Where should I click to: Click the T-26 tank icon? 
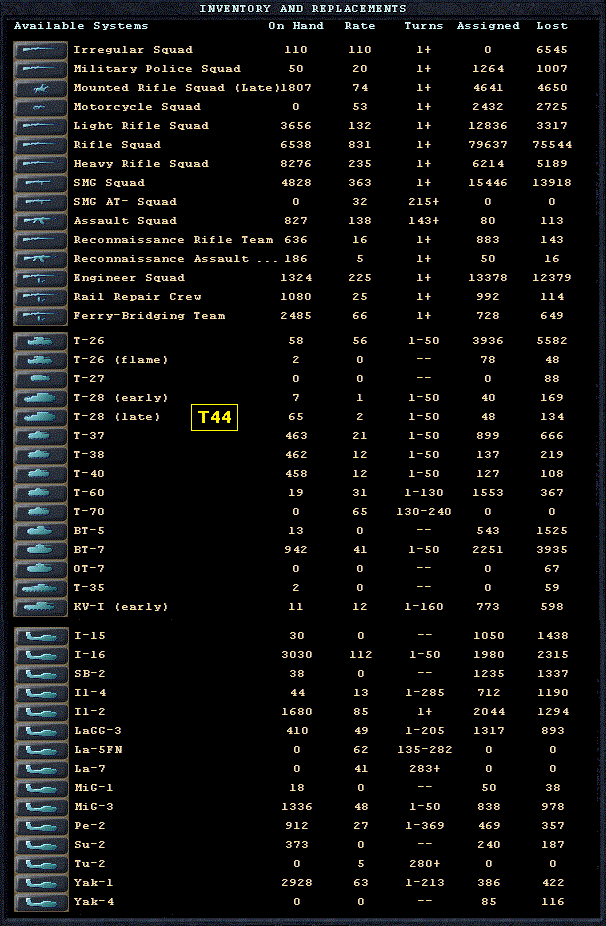[x=40, y=341]
